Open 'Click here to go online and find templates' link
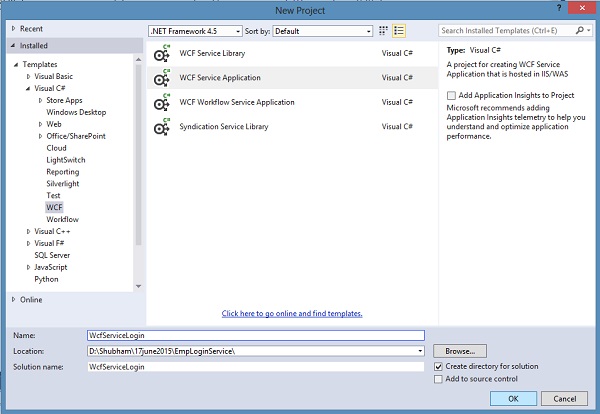Screen dimensions: 600x414 point(292,313)
